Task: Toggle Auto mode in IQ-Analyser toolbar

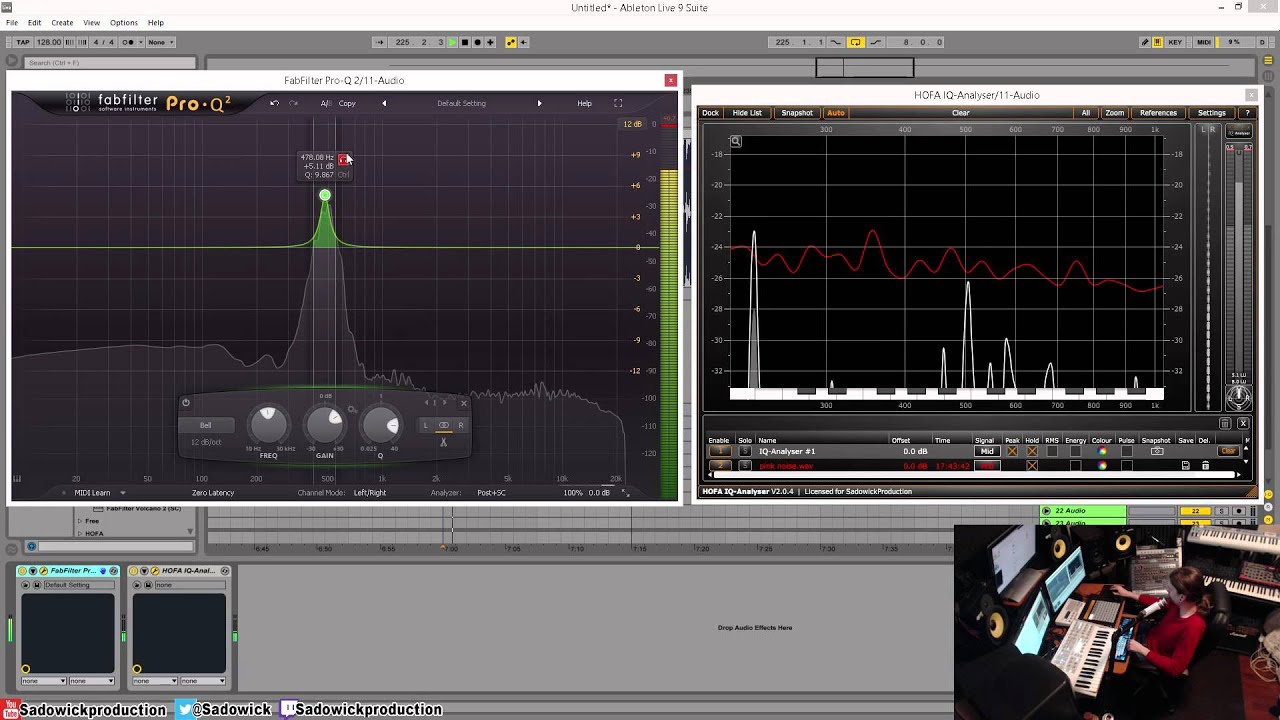Action: click(x=836, y=113)
